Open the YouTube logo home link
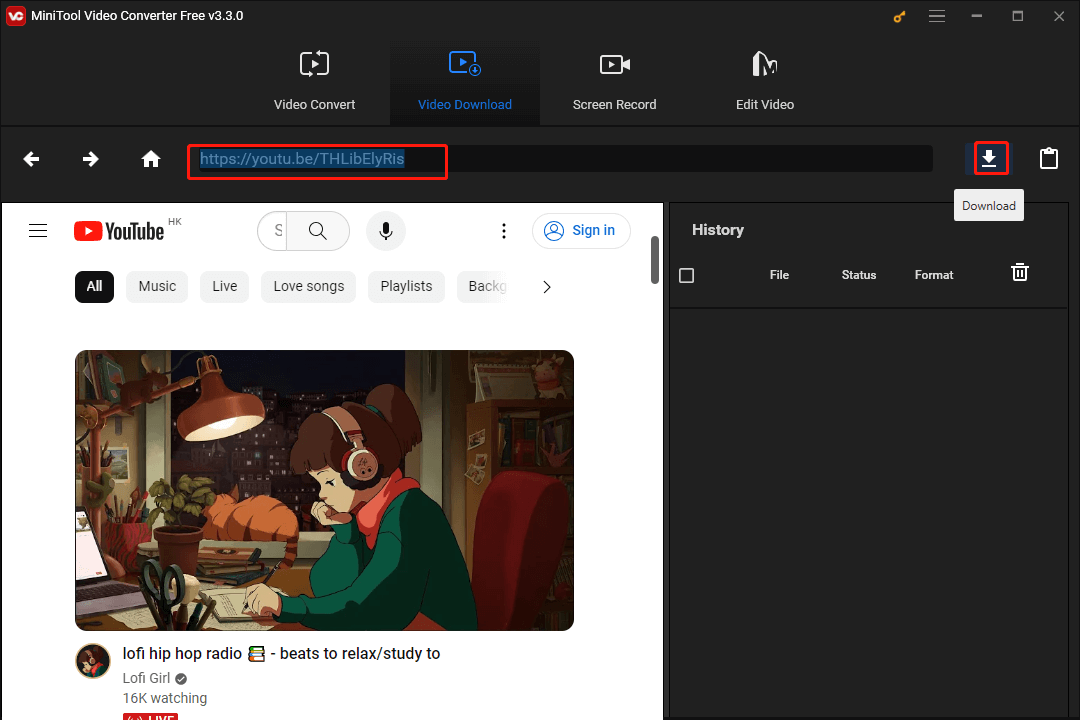This screenshot has height=720, width=1080. click(119, 231)
